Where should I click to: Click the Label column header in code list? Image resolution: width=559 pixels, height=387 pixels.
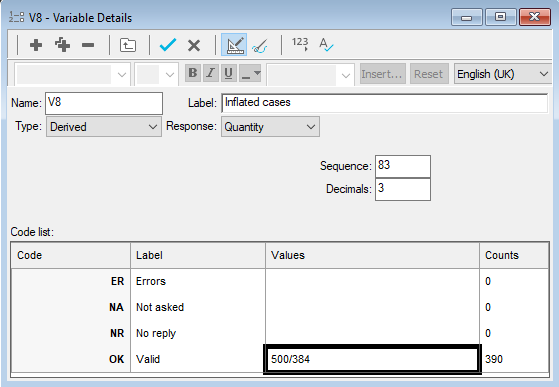pos(198,256)
